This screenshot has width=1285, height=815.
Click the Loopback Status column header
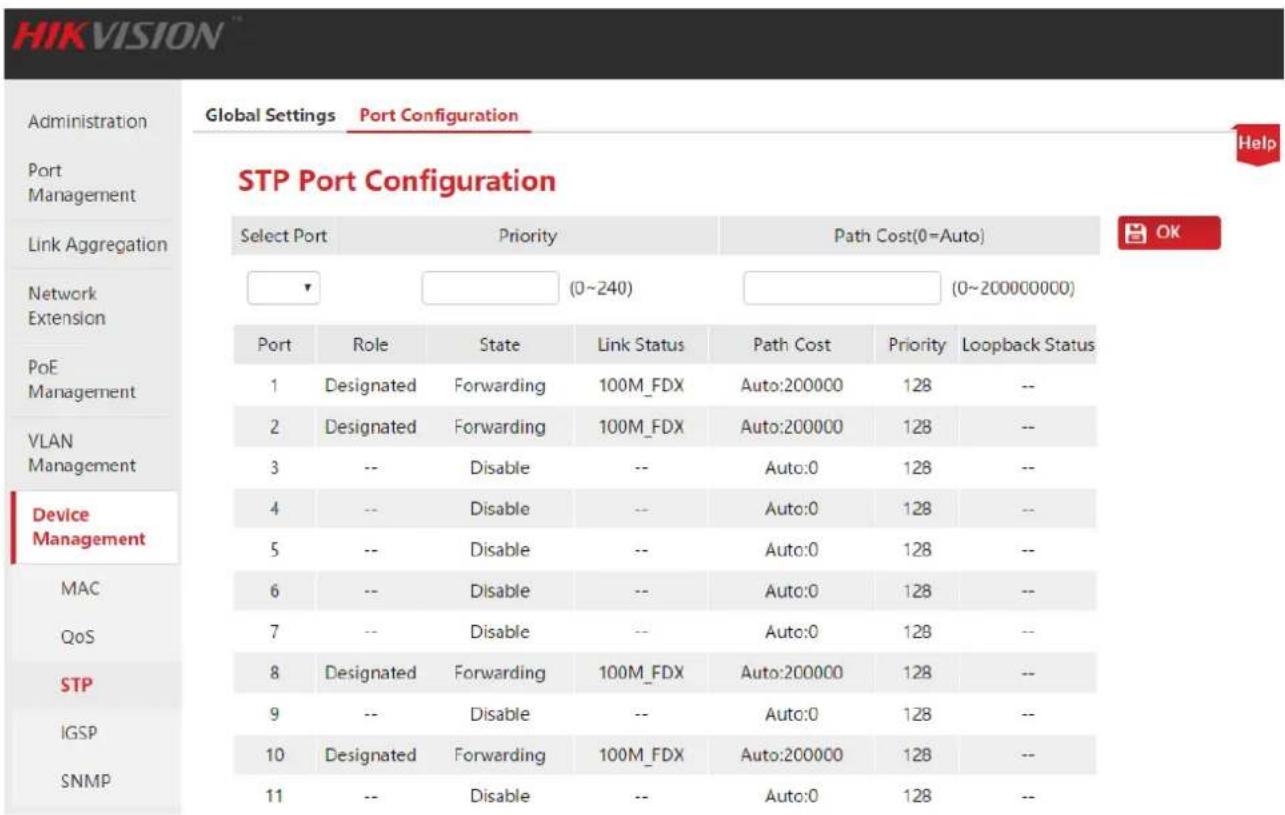pos(1028,345)
